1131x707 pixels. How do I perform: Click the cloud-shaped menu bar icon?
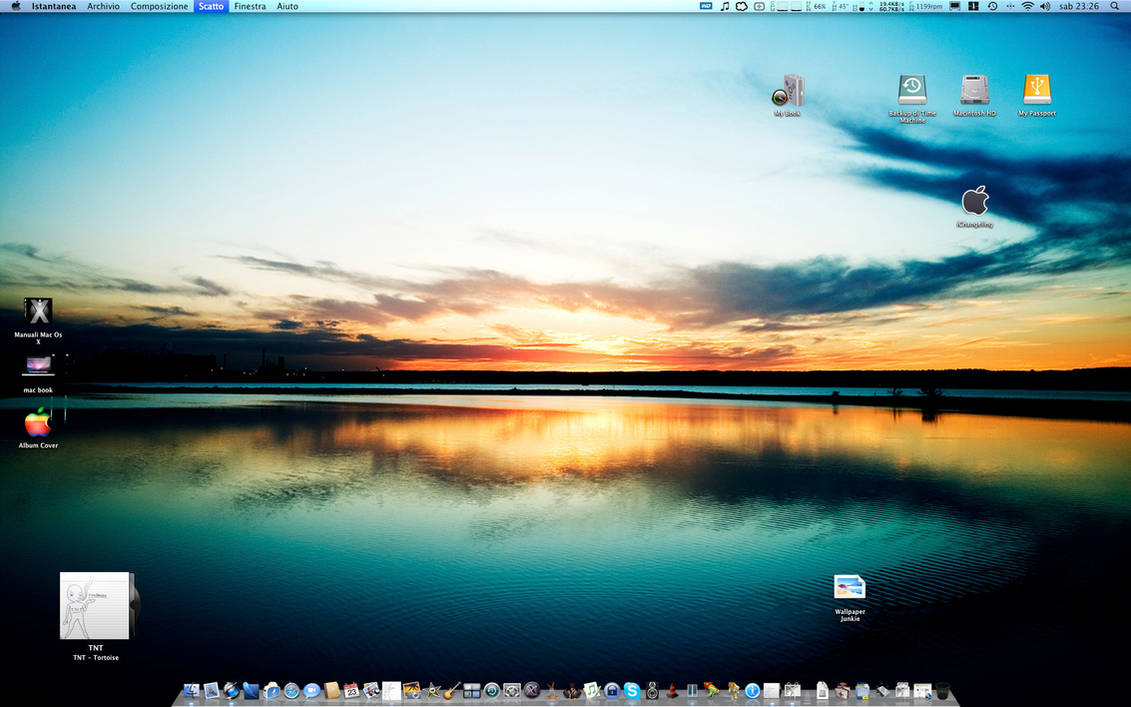pyautogui.click(x=741, y=6)
